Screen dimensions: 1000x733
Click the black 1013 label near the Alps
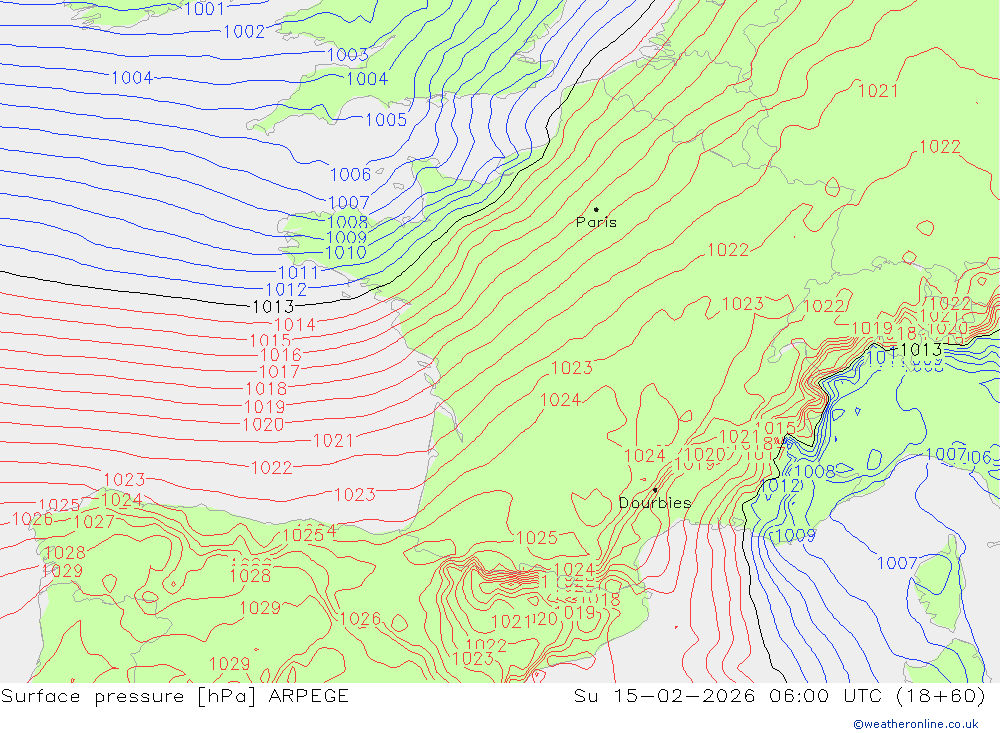(922, 349)
